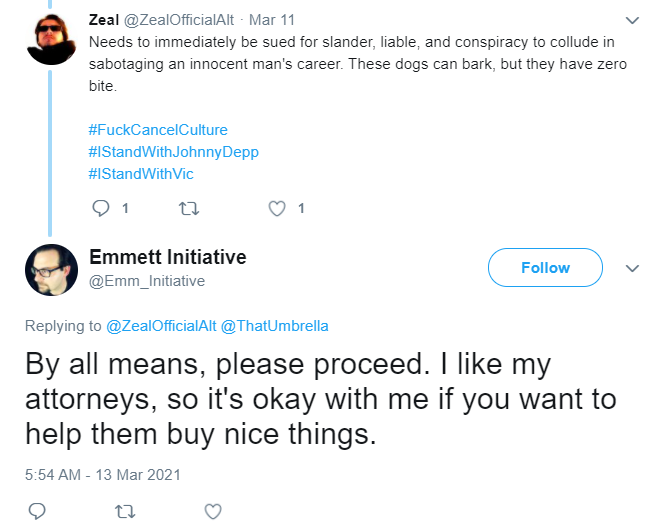
Task: Like Zeal's tweet with the heart icon
Action: 277,208
